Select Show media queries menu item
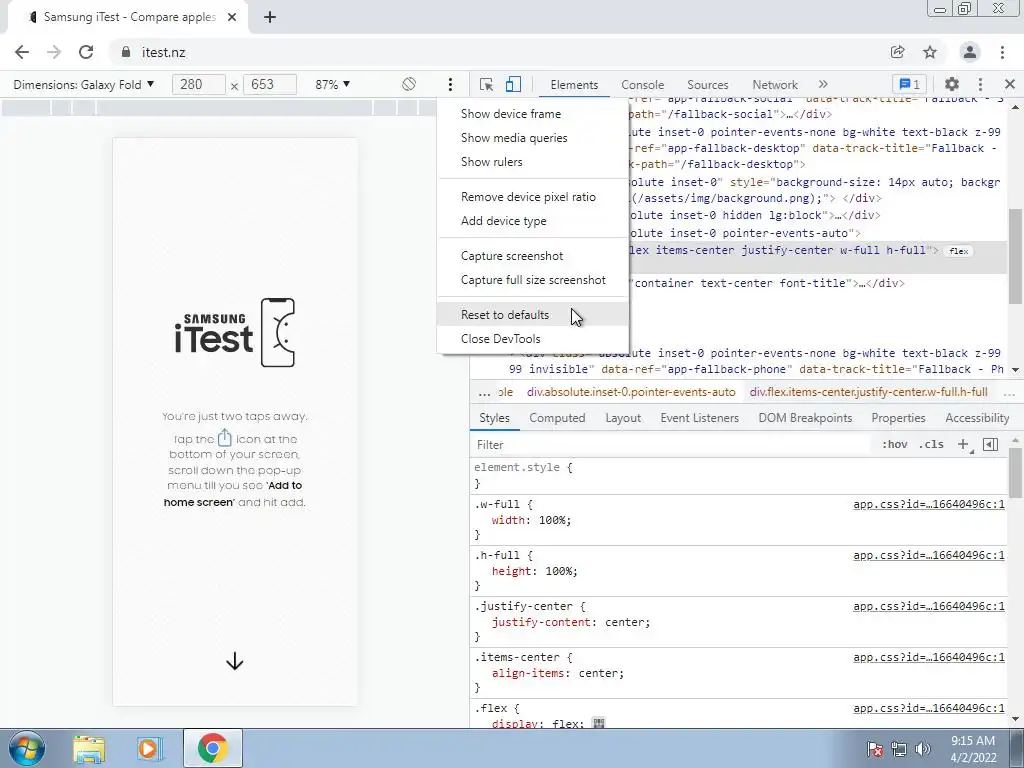 coord(533,138)
